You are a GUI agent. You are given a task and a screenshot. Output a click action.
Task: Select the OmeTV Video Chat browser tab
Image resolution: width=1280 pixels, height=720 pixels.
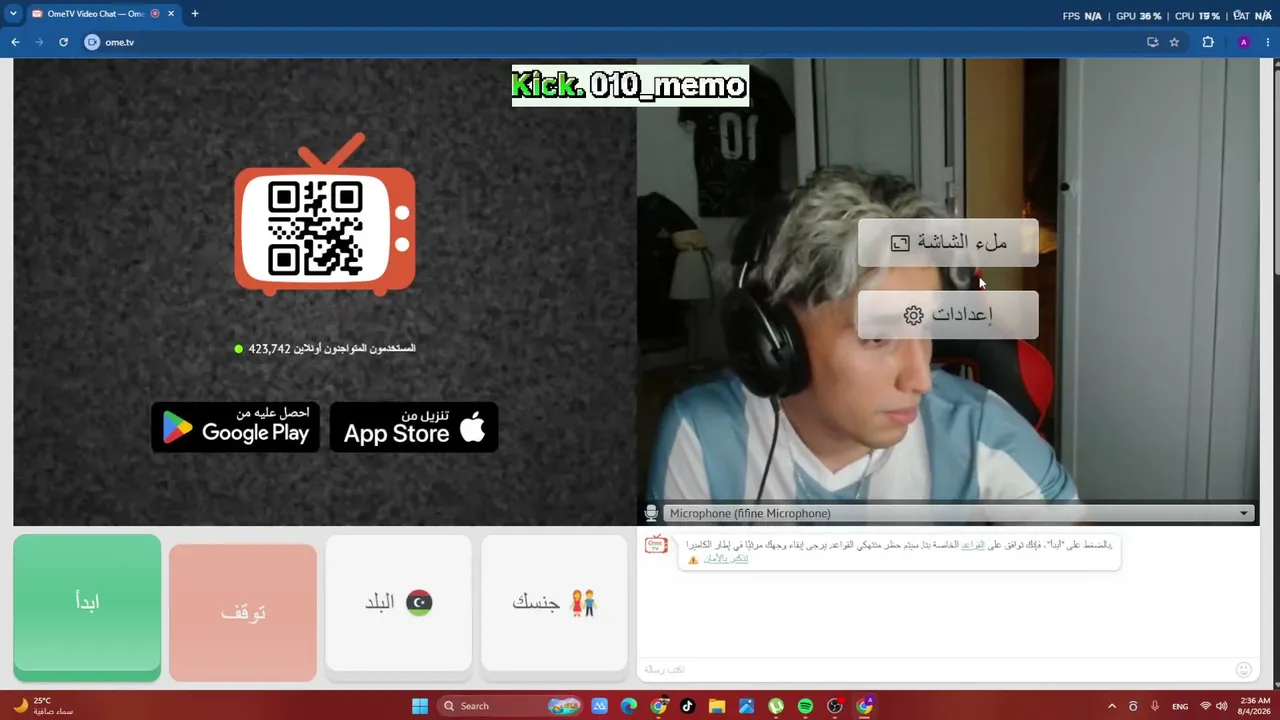[96, 14]
